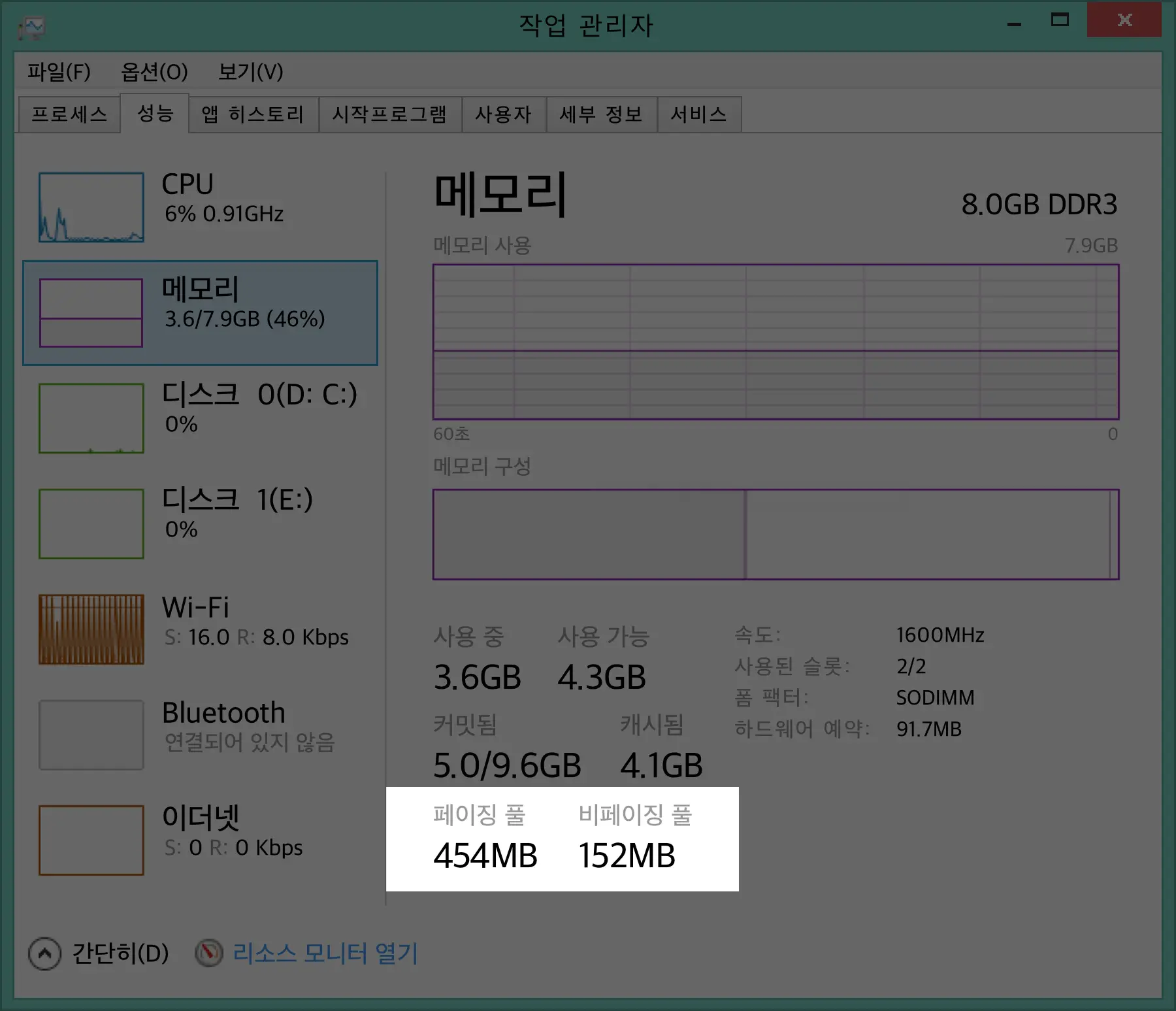Maximize the 작업 관리자 window
Viewport: 1176px width, 1011px height.
pyautogui.click(x=1060, y=20)
